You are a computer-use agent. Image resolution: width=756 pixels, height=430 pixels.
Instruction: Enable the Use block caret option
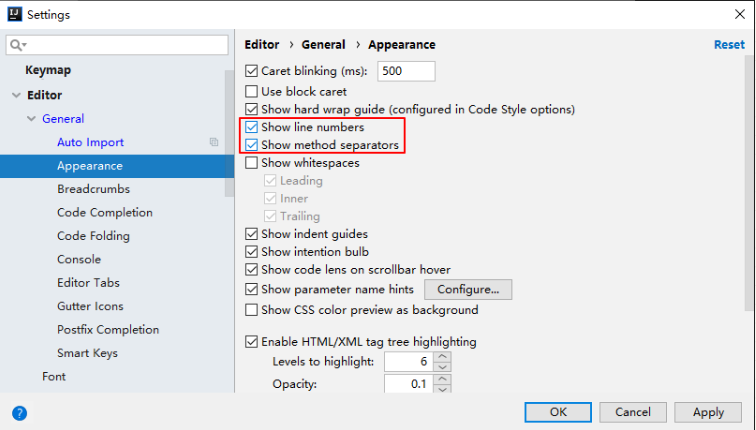coord(252,91)
